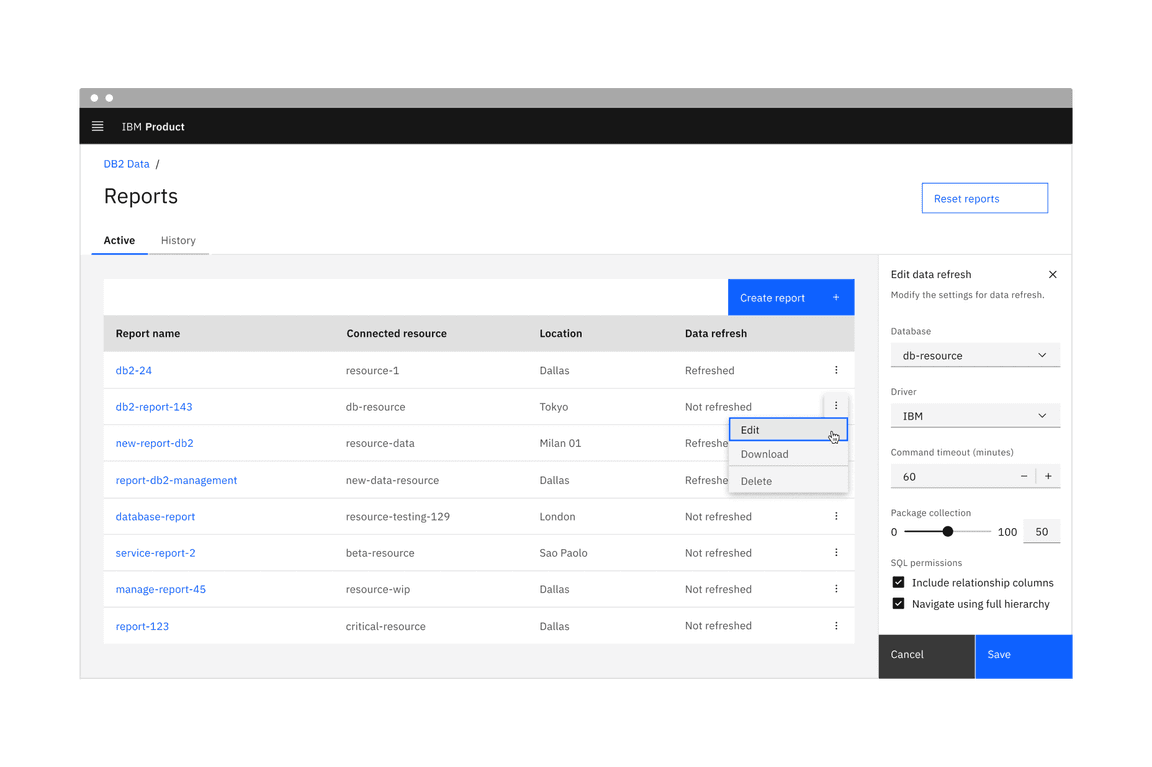
Task: Open the Database dropdown
Action: 975,355
